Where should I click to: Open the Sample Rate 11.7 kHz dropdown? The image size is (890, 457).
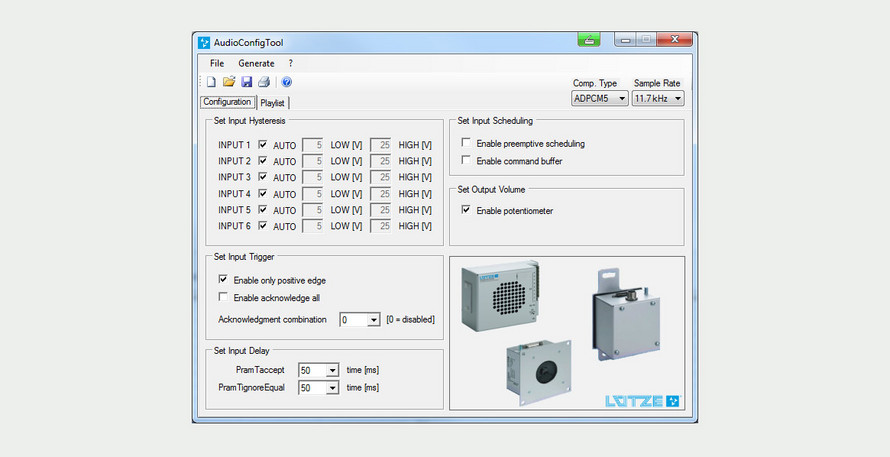[x=658, y=99]
